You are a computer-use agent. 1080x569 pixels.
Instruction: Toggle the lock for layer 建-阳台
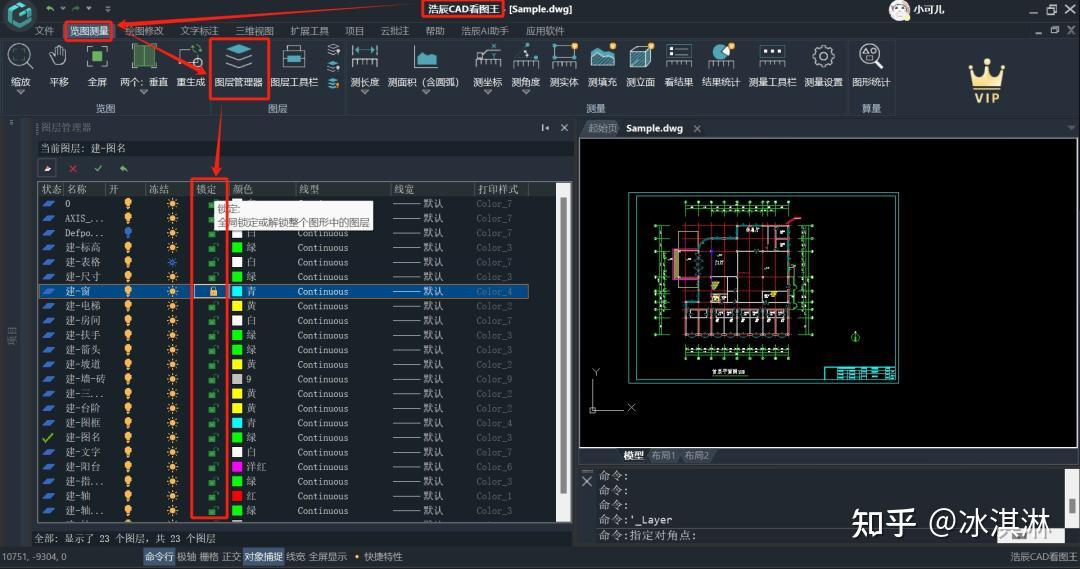[x=214, y=467]
